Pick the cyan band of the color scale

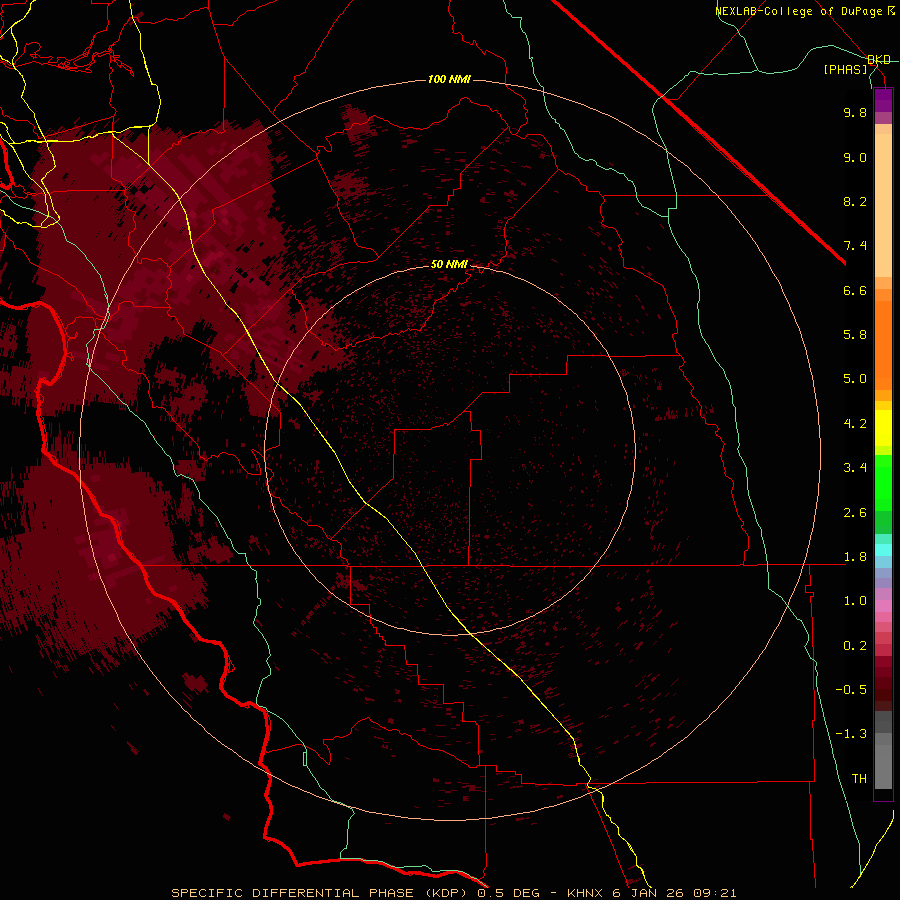883,550
